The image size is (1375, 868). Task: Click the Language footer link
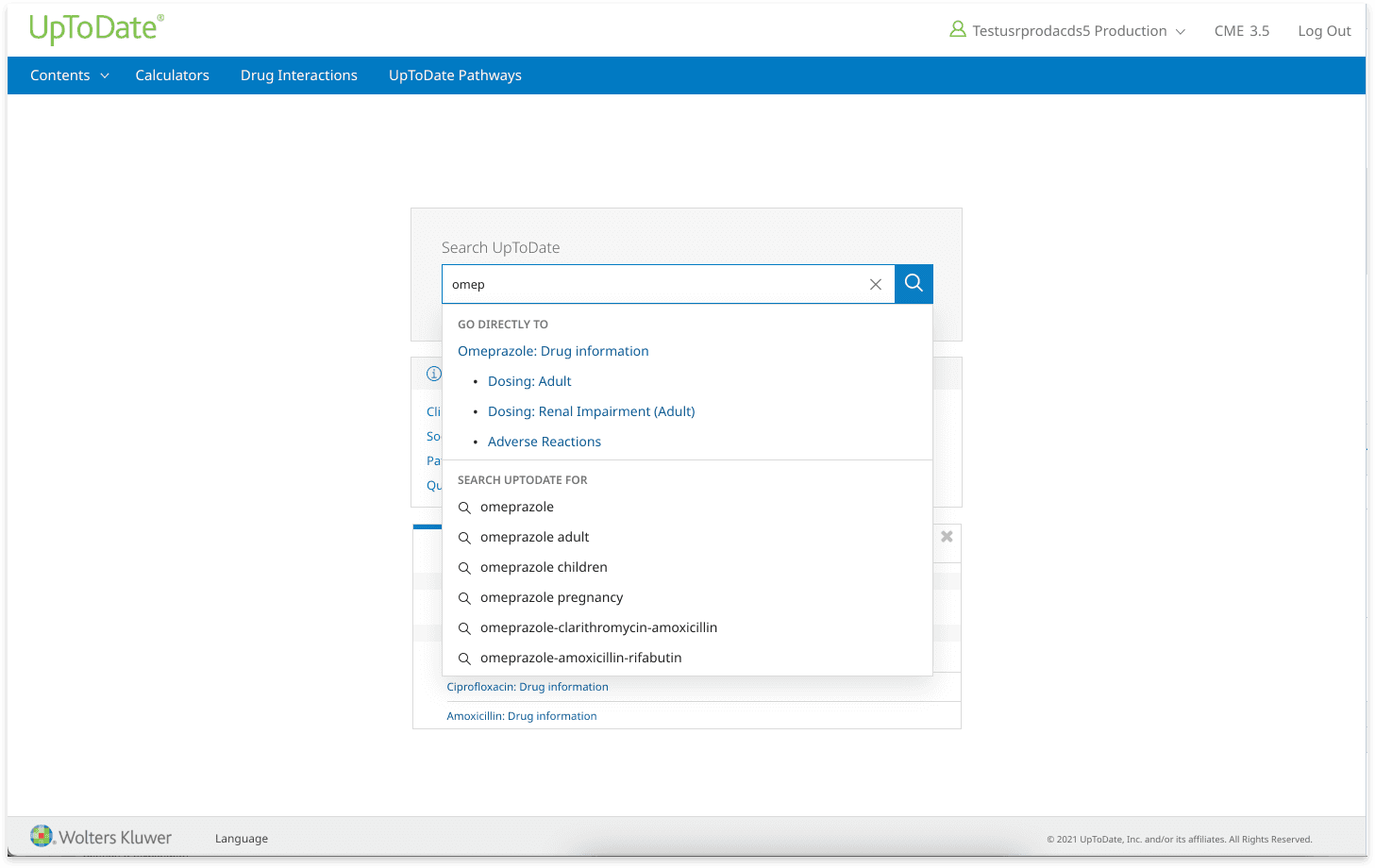pyautogui.click(x=242, y=839)
